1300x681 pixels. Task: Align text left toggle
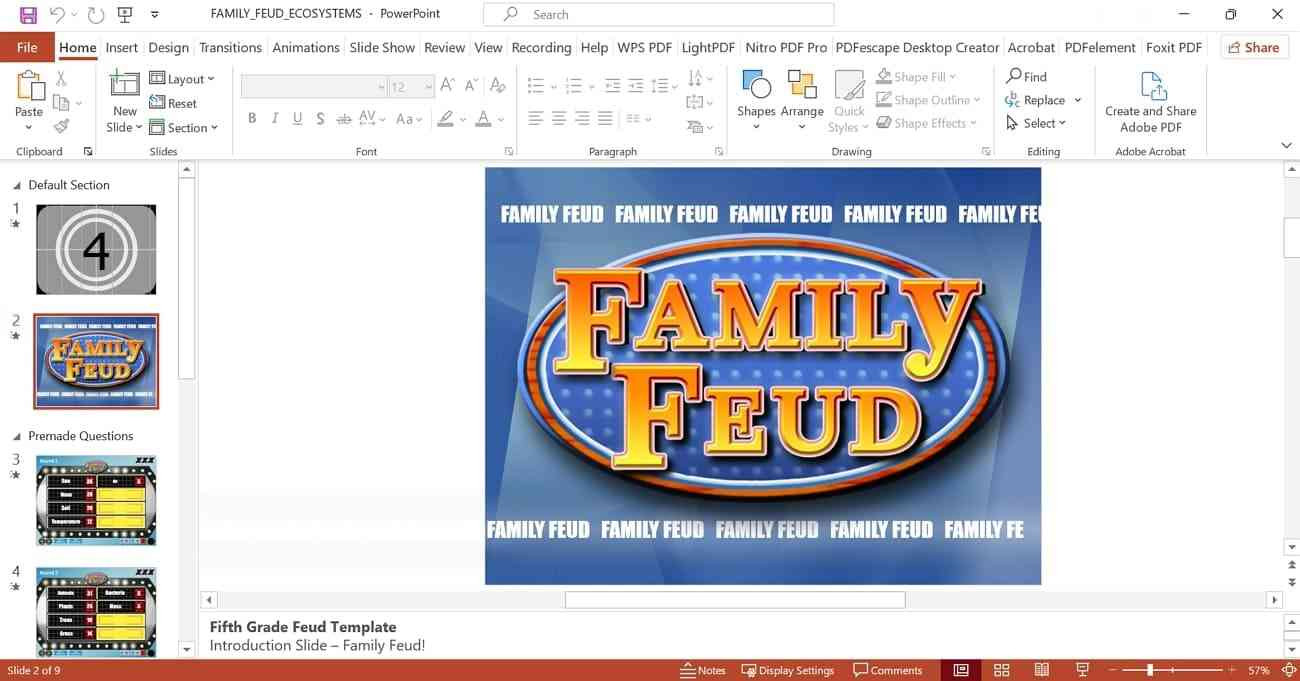tap(536, 118)
